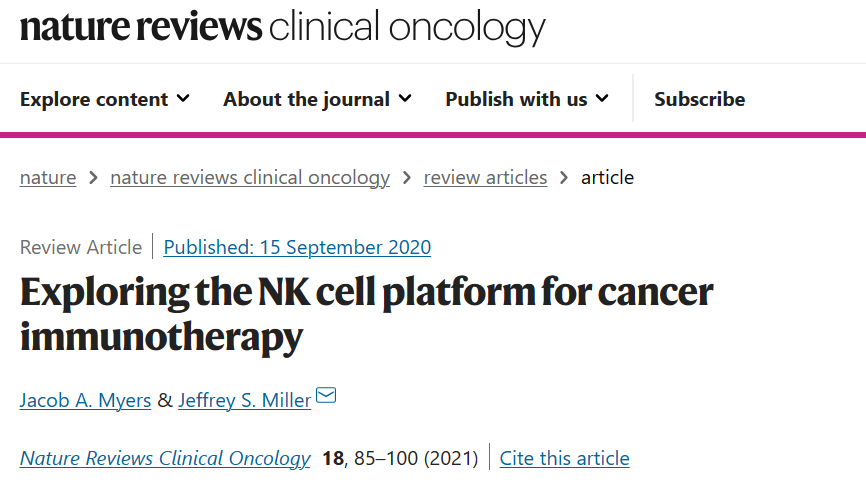Click the chevron arrow next to Explore content
866x489 pixels.
183,99
